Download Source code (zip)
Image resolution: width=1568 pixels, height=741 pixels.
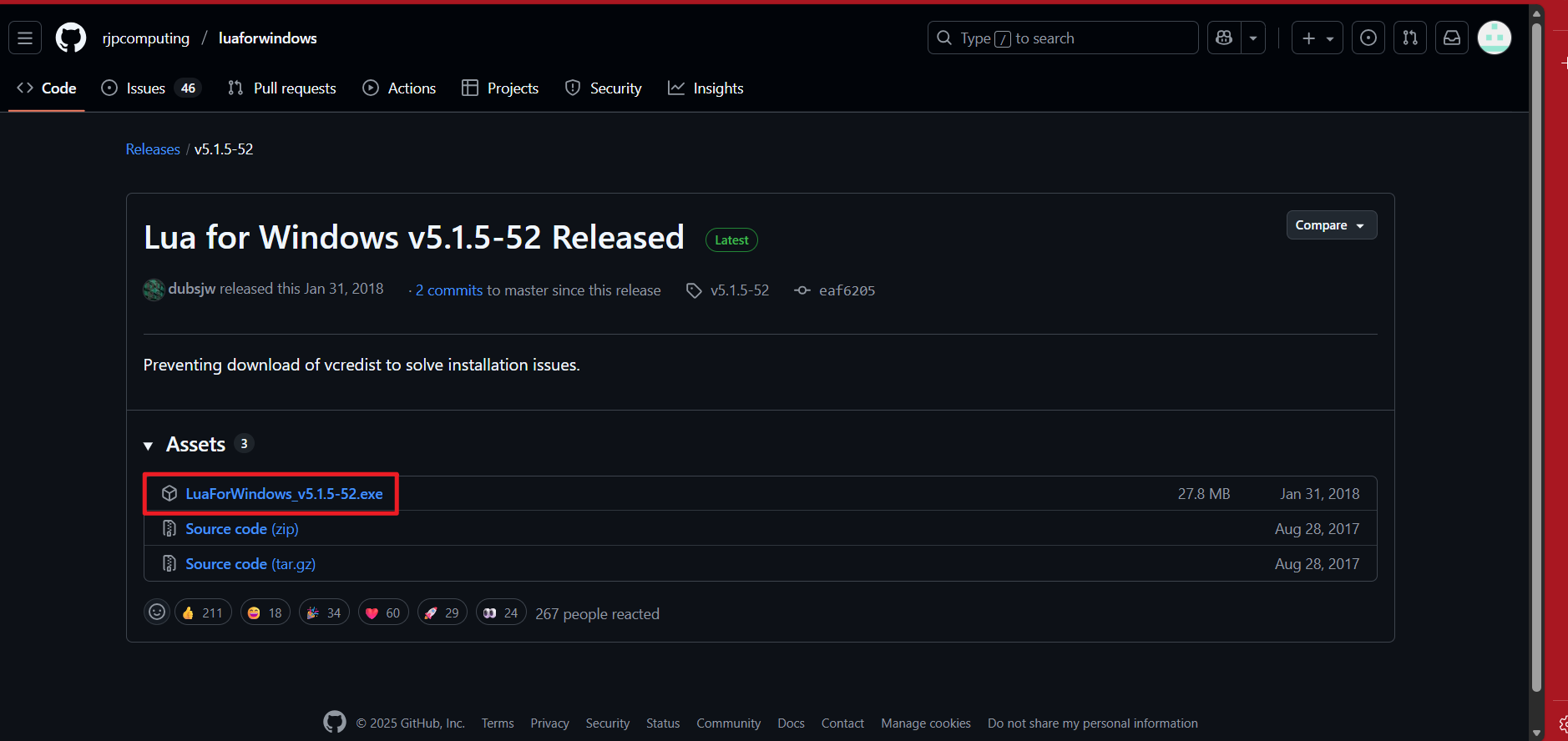coord(242,529)
